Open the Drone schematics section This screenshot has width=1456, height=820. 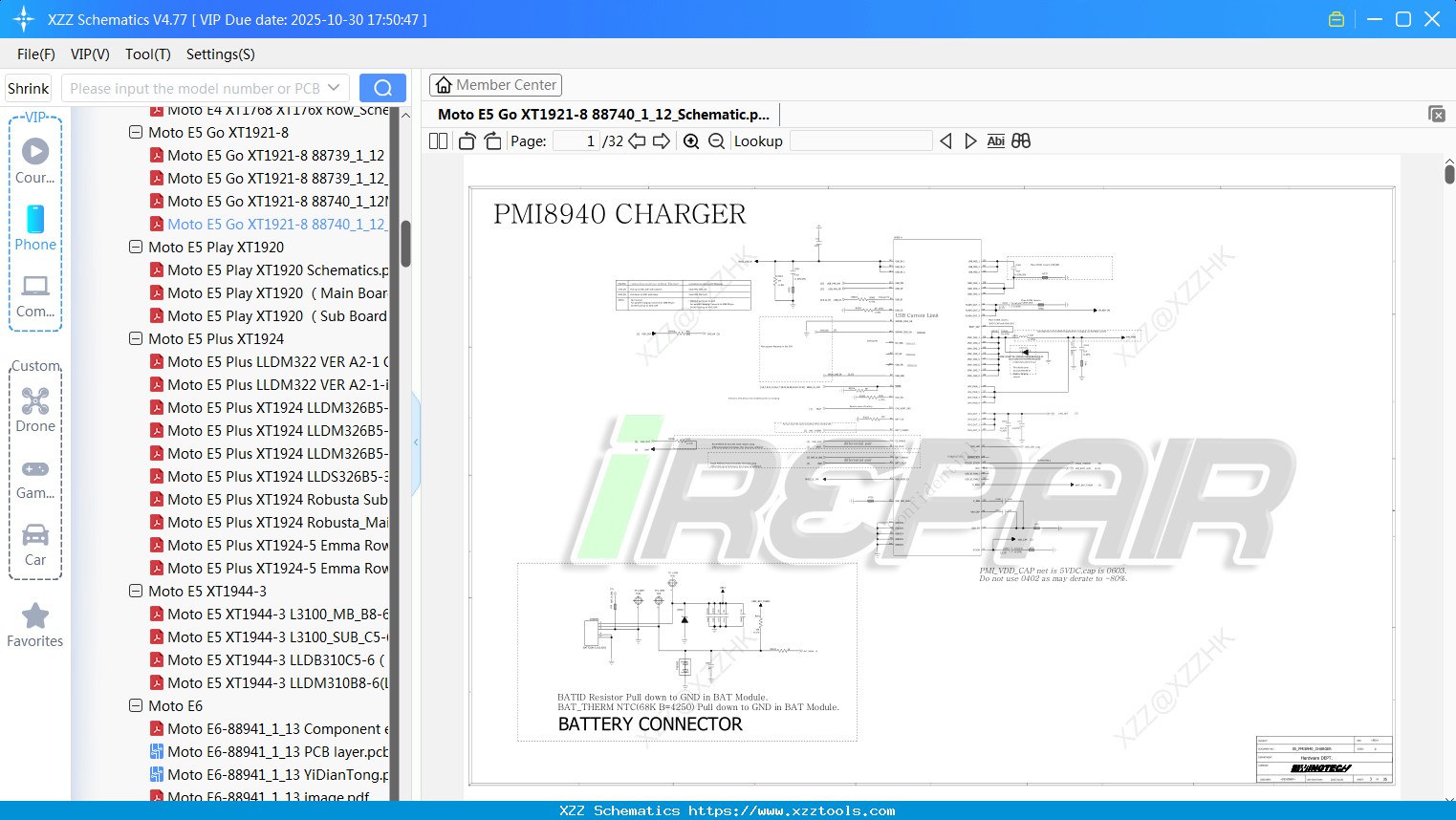click(x=35, y=409)
